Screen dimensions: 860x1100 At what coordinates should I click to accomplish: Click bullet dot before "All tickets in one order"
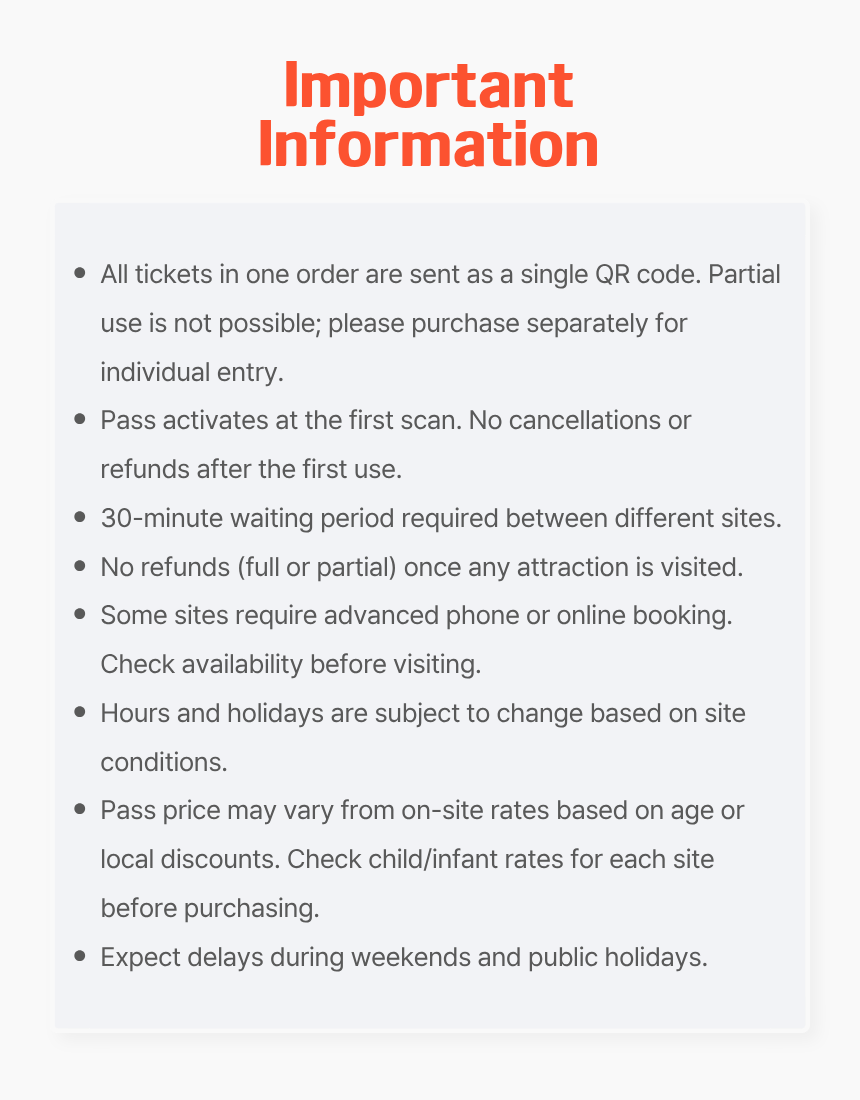click(x=80, y=274)
